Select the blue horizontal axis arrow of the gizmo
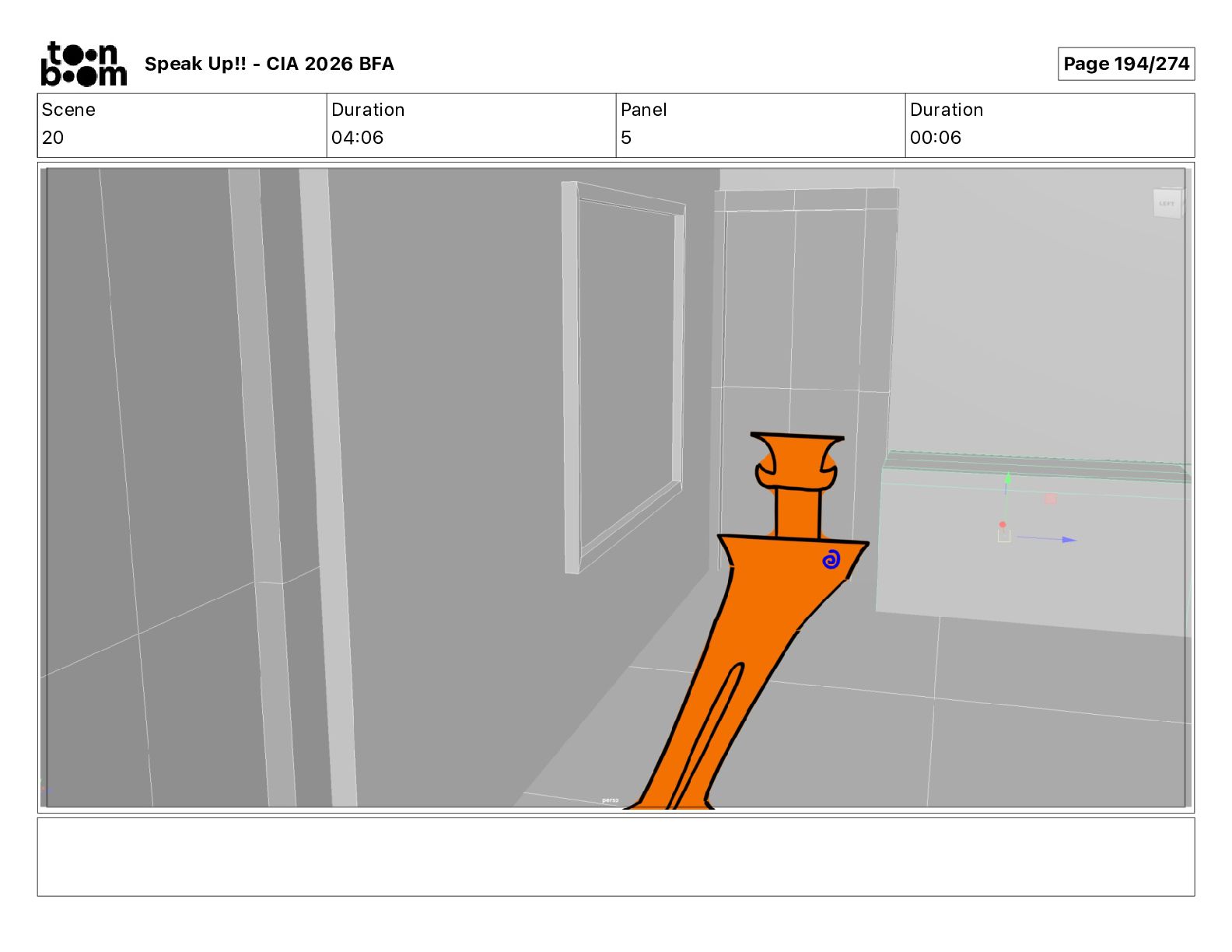Viewport: 1232px width, 952px height. pos(1047,538)
